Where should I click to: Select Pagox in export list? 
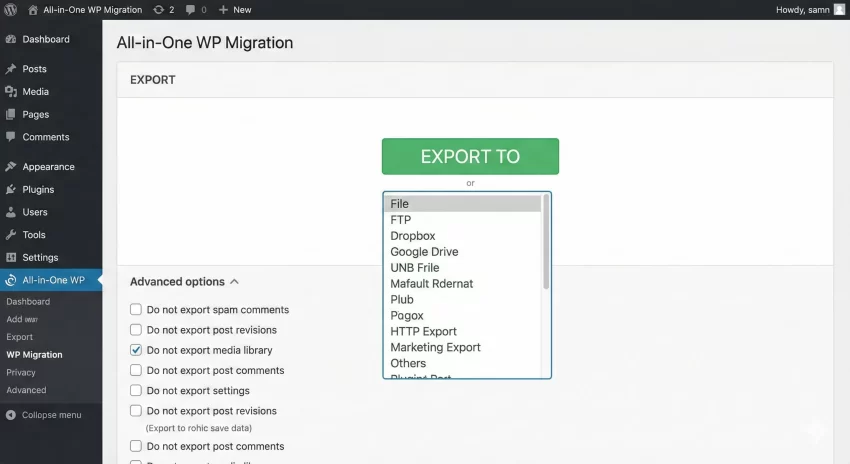[x=462, y=315]
